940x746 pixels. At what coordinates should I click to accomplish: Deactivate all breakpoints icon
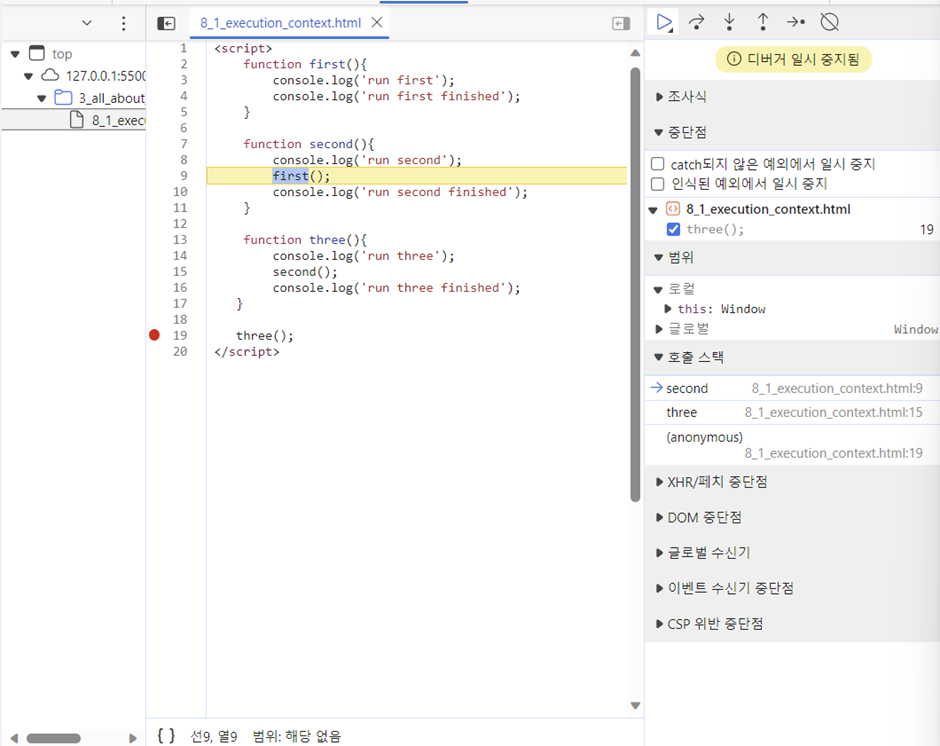(830, 23)
